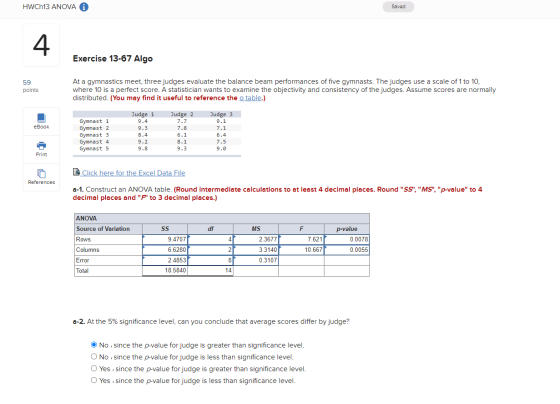
Task: Select 'Yes, p-value greater than significance level'
Action: [94, 368]
